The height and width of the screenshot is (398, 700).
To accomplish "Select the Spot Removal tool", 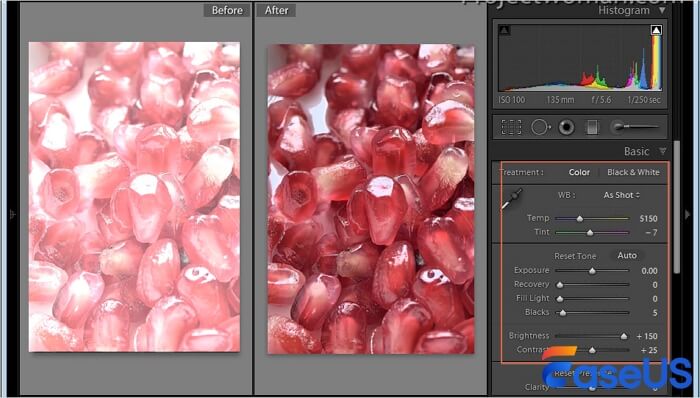I will pos(541,127).
